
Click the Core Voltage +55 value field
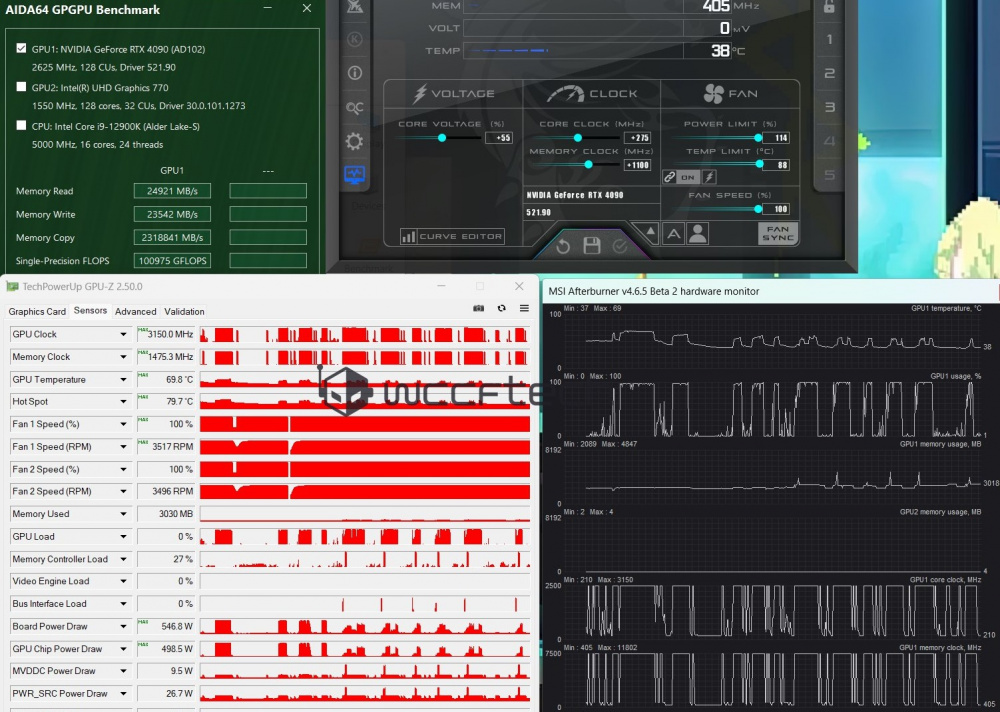pyautogui.click(x=499, y=138)
